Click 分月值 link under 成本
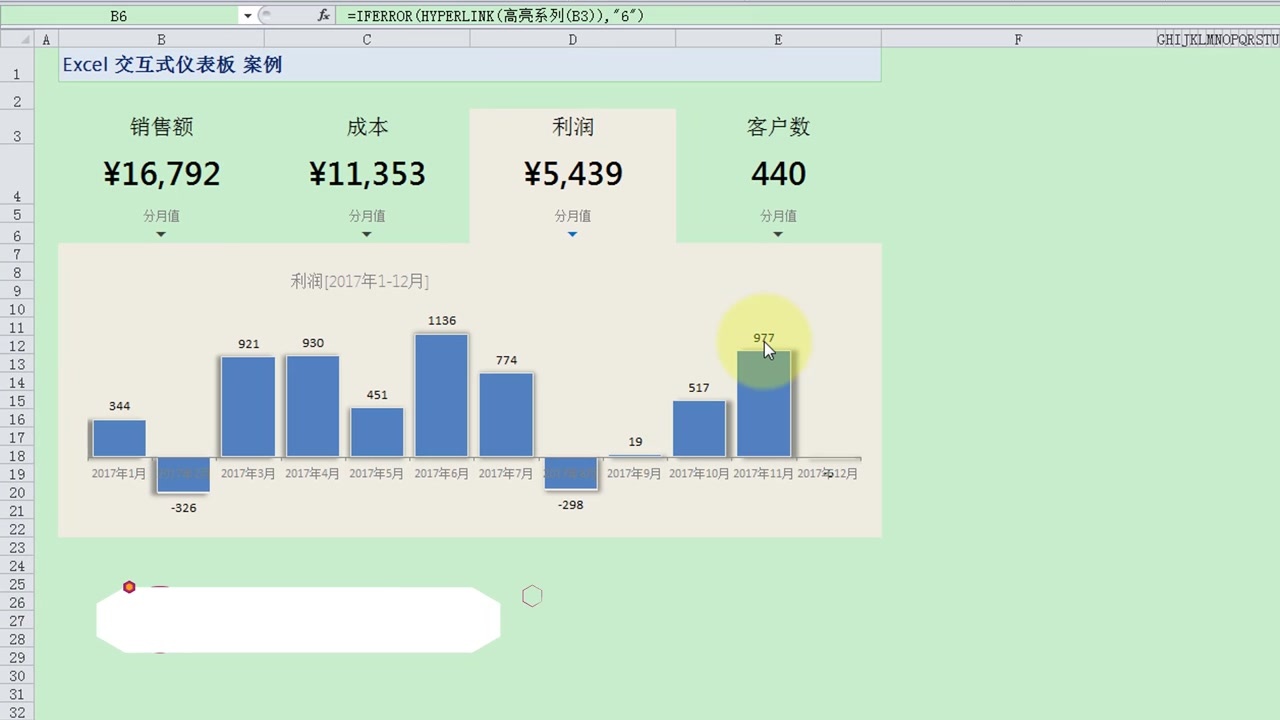This screenshot has width=1280, height=720. pyautogui.click(x=367, y=216)
